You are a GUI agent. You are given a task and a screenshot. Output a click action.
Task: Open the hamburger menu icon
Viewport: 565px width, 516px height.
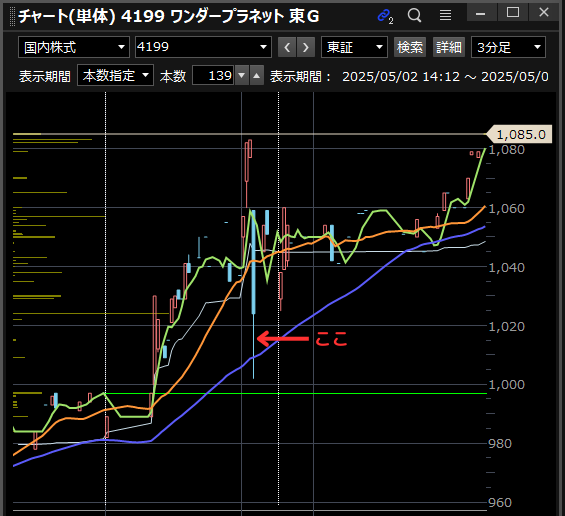[x=445, y=15]
